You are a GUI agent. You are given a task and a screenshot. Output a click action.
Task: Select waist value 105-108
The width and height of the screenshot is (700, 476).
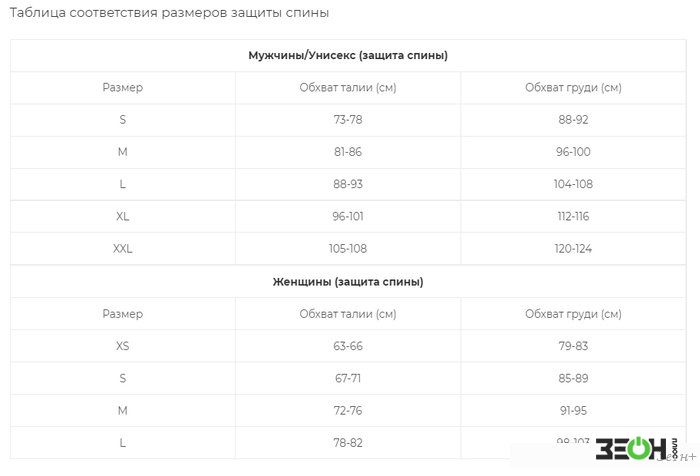point(348,249)
